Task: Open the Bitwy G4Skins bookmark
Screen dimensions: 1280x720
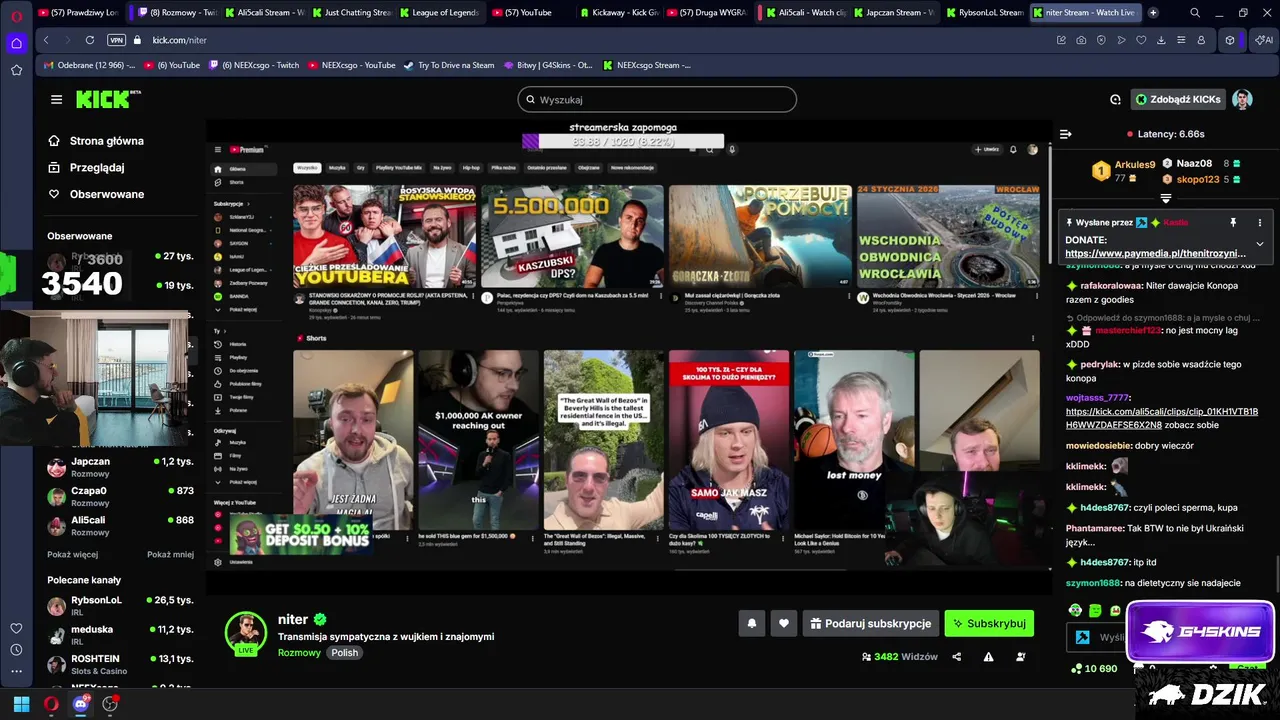Action: [x=547, y=65]
